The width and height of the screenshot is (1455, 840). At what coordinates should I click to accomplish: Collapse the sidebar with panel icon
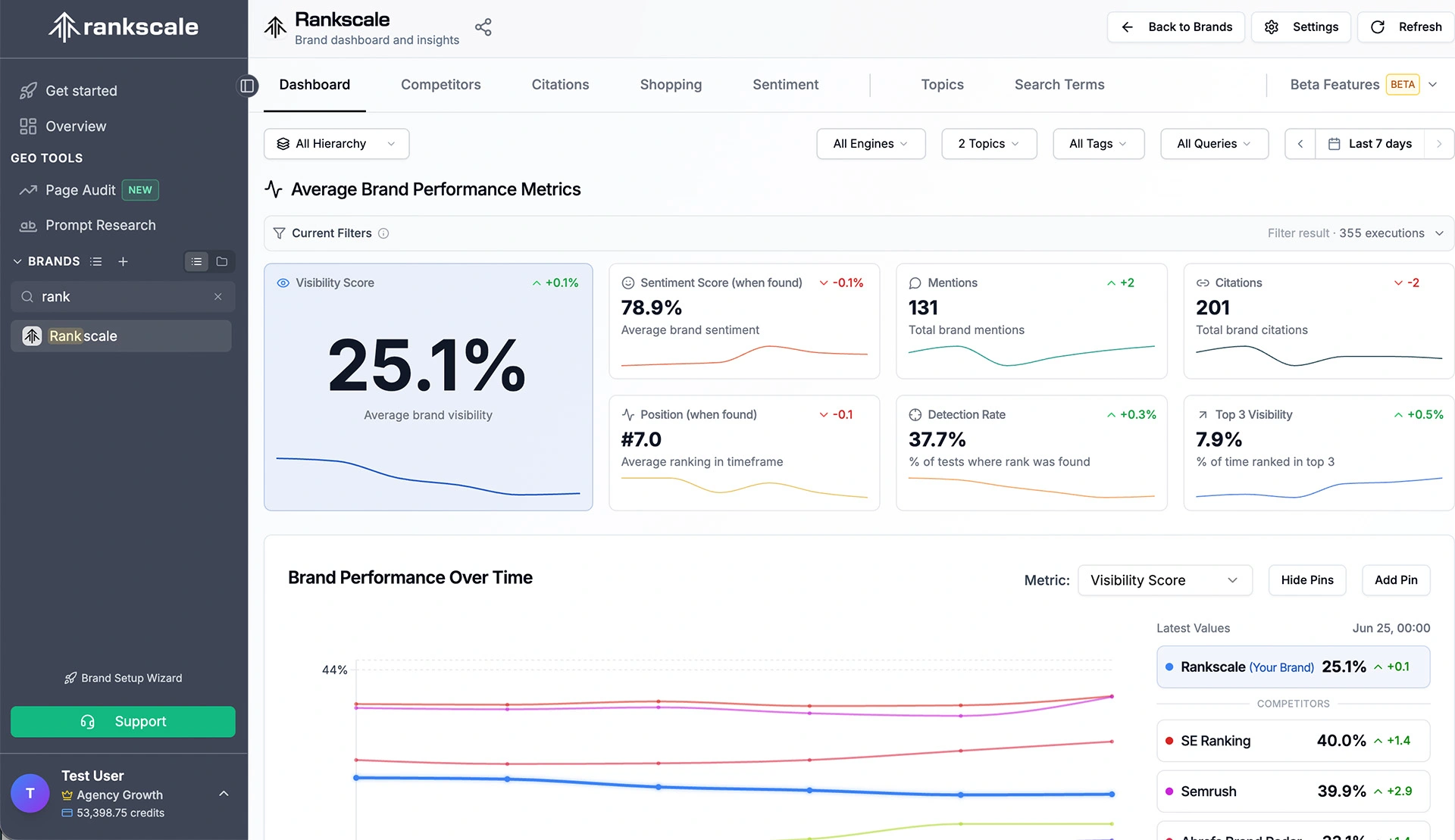tap(247, 86)
